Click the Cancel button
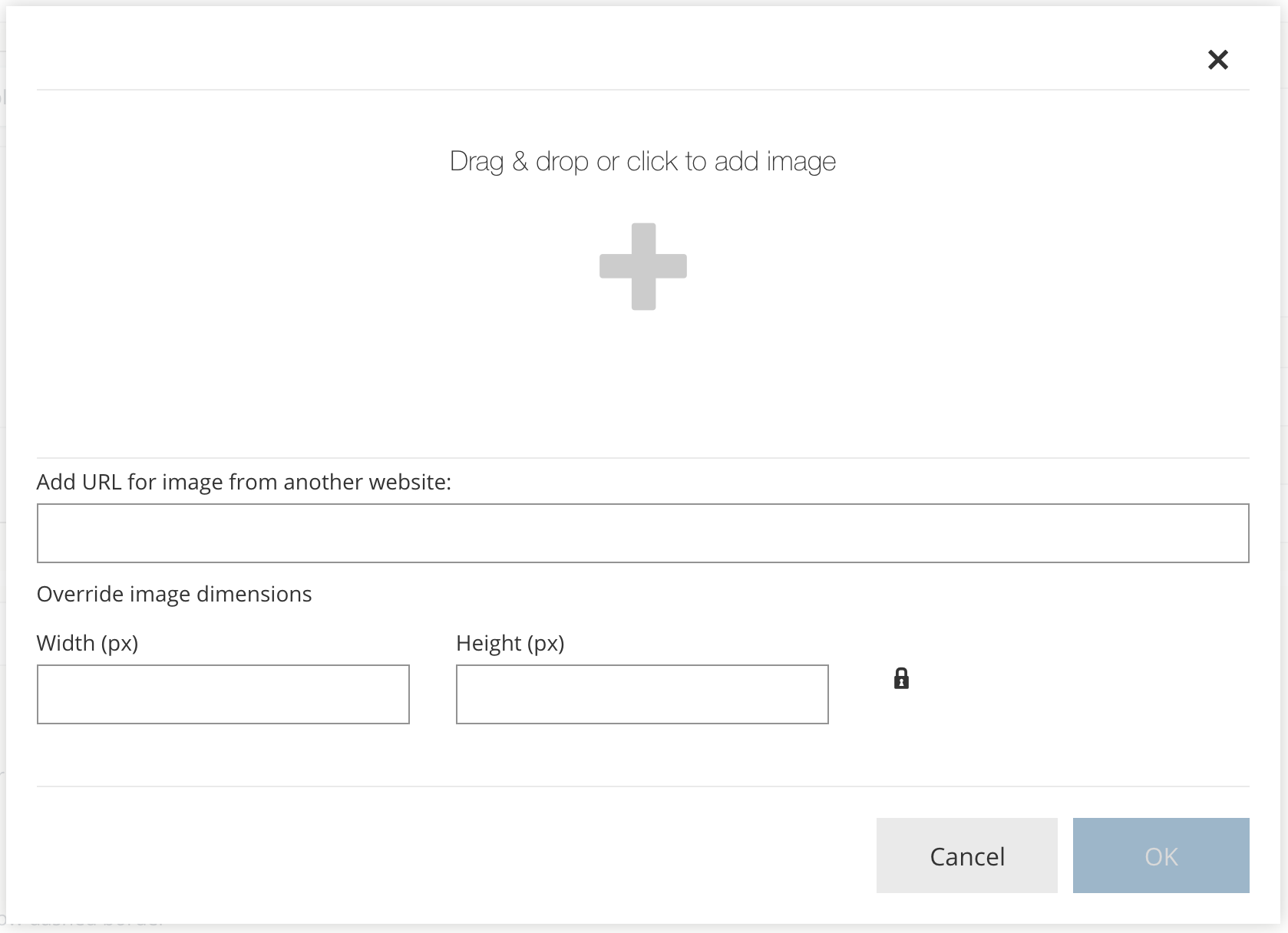This screenshot has width=1288, height=933. click(x=966, y=856)
